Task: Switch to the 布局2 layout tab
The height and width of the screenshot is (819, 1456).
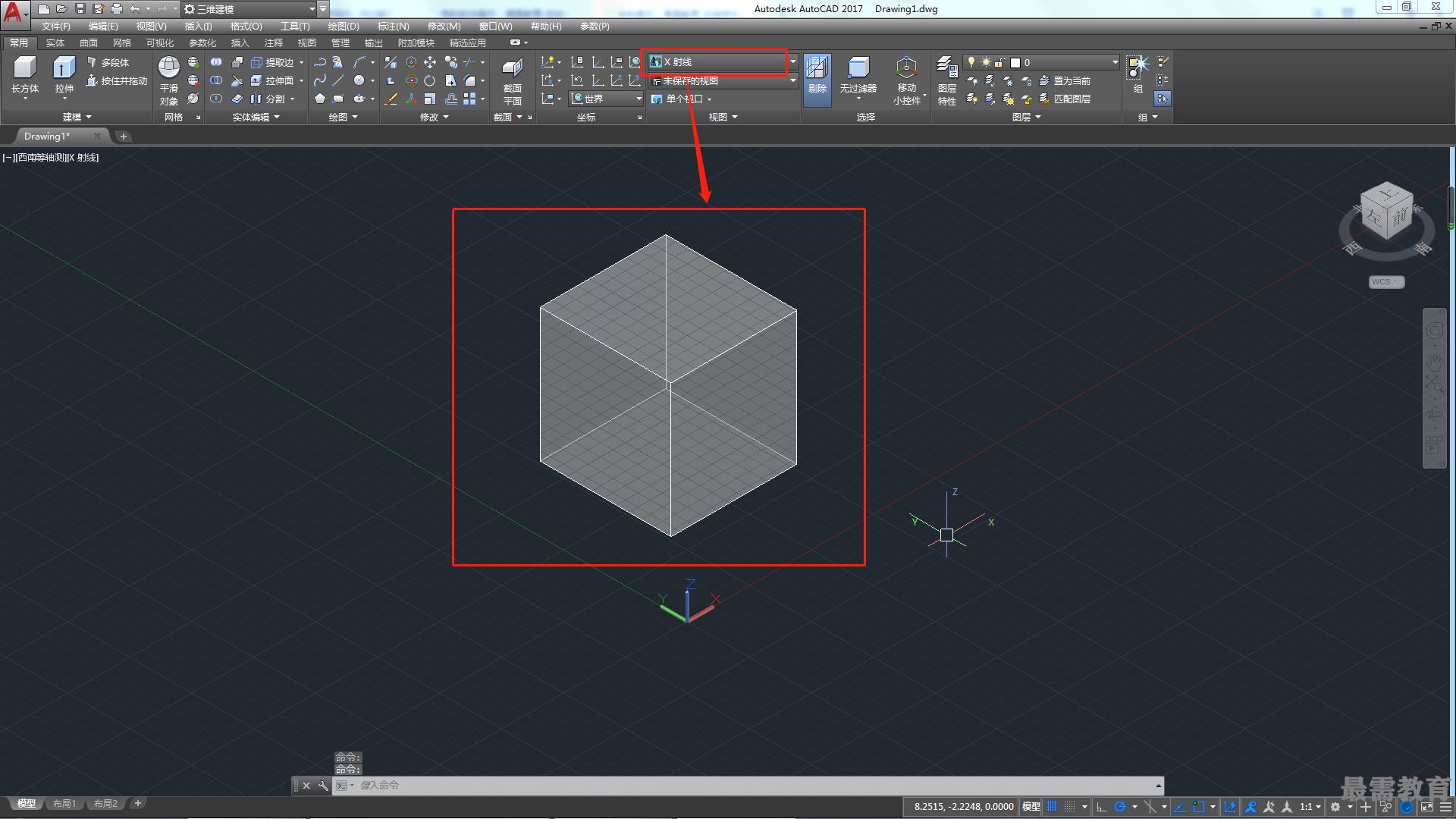Action: pos(105,803)
